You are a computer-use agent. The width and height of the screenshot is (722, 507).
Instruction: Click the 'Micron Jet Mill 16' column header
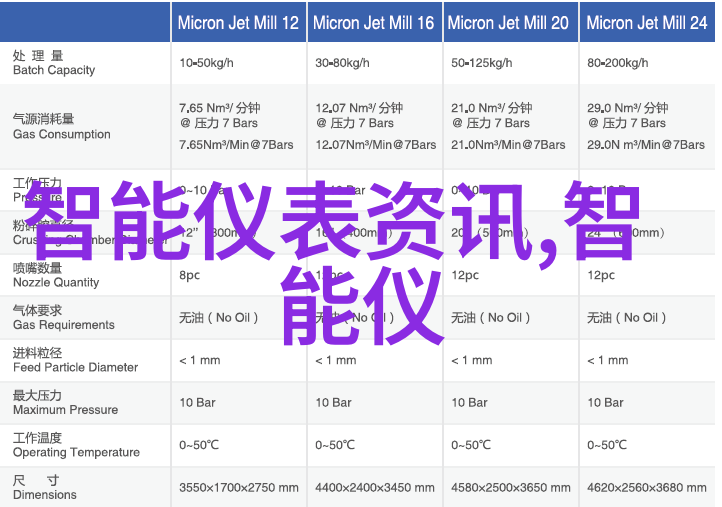(x=373, y=23)
